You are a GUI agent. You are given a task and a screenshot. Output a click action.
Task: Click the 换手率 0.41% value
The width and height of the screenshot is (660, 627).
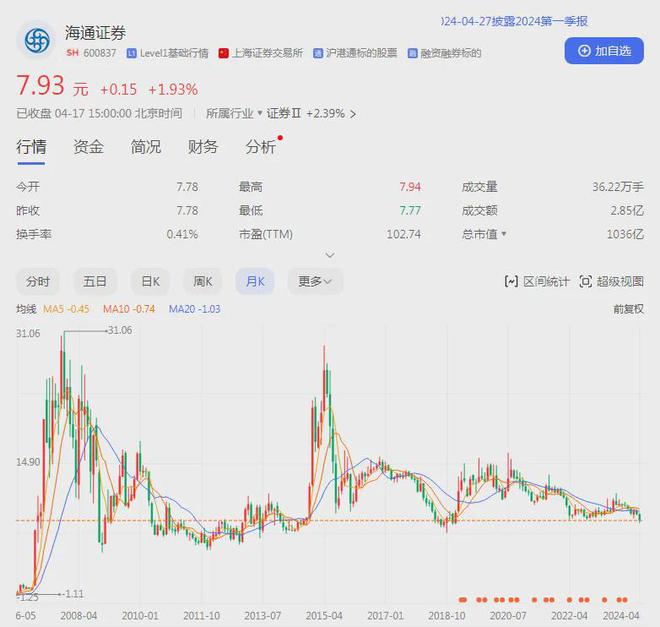click(182, 234)
